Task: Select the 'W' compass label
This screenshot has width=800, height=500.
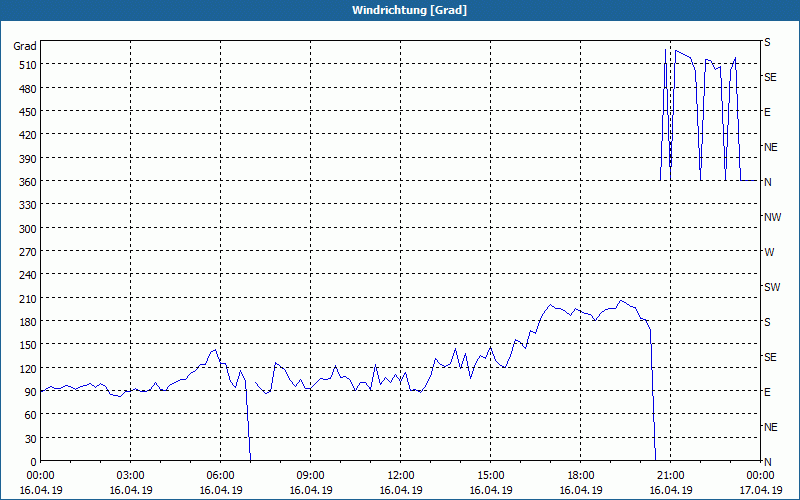Action: [x=769, y=252]
